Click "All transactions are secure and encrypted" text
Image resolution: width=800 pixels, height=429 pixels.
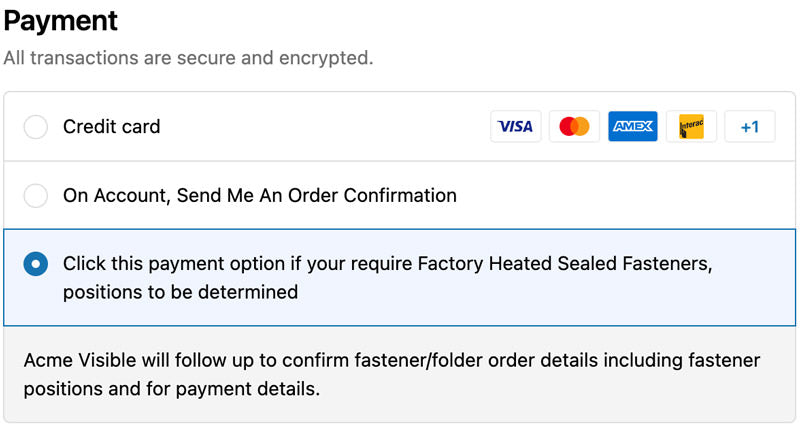coord(188,58)
